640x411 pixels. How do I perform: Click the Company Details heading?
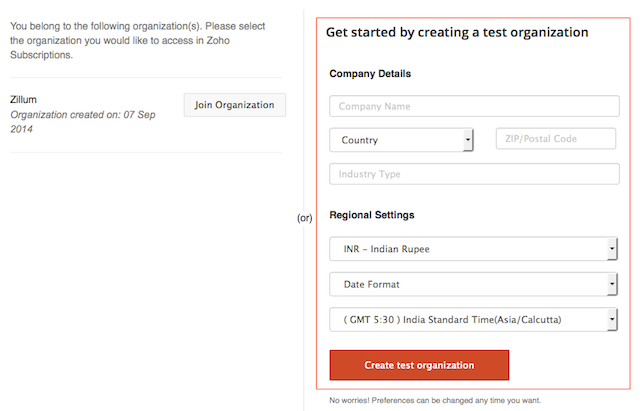tap(370, 74)
